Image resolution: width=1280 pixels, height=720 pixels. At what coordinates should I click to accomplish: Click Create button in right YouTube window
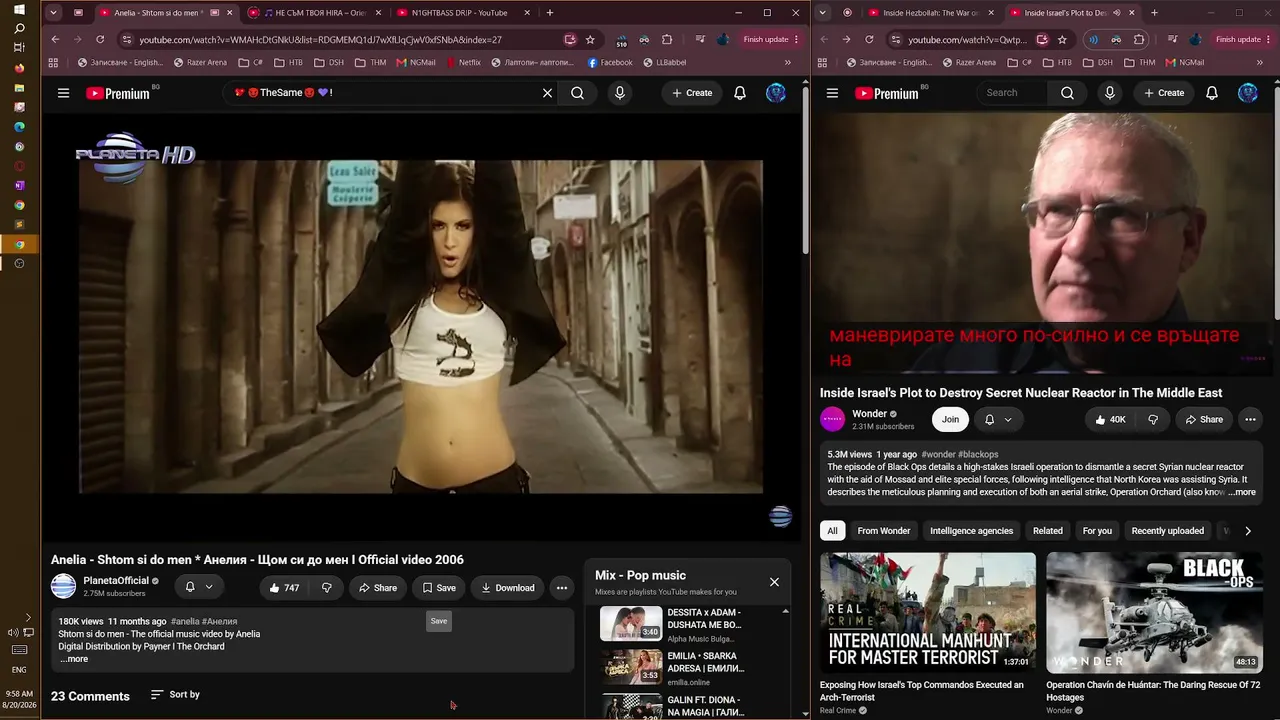[1164, 93]
